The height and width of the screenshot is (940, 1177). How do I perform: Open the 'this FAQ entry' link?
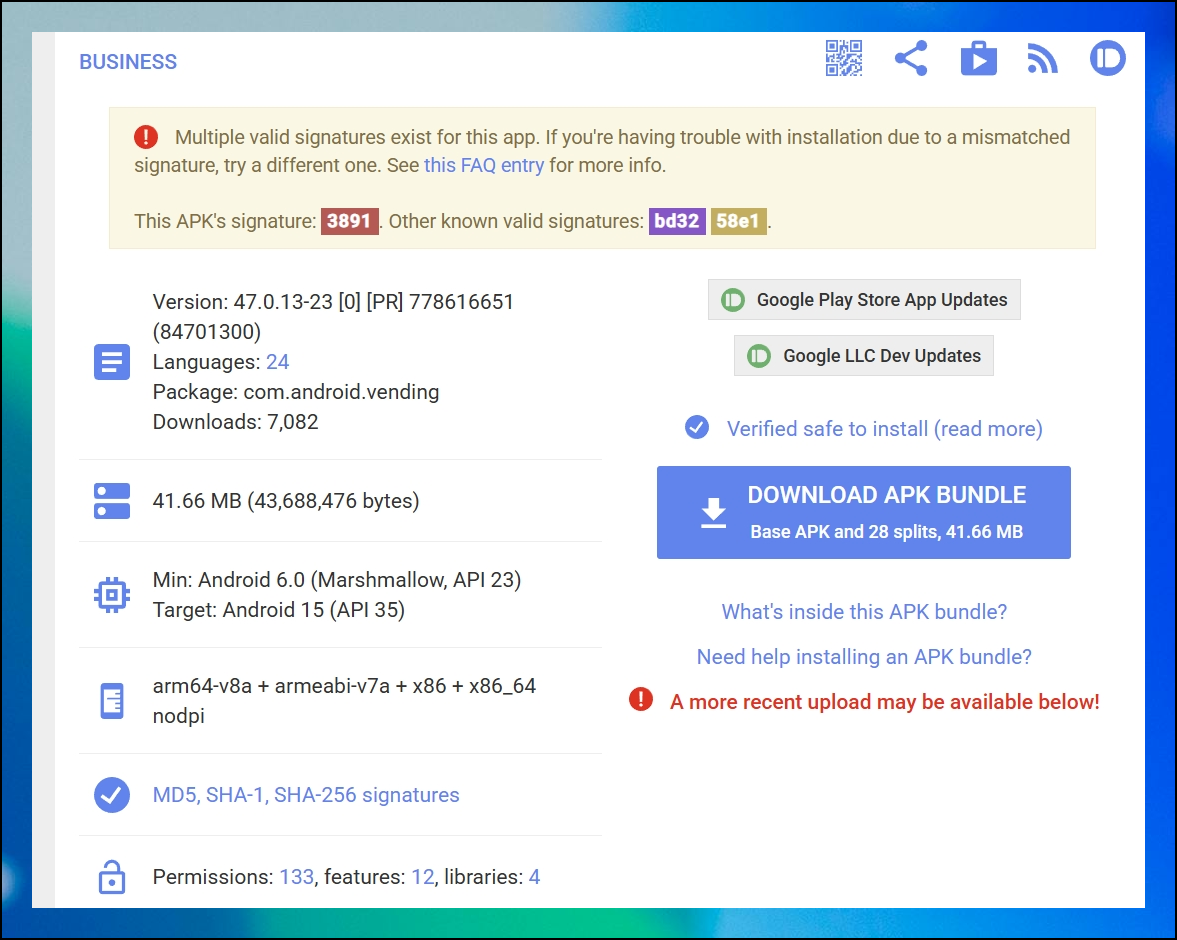click(484, 165)
